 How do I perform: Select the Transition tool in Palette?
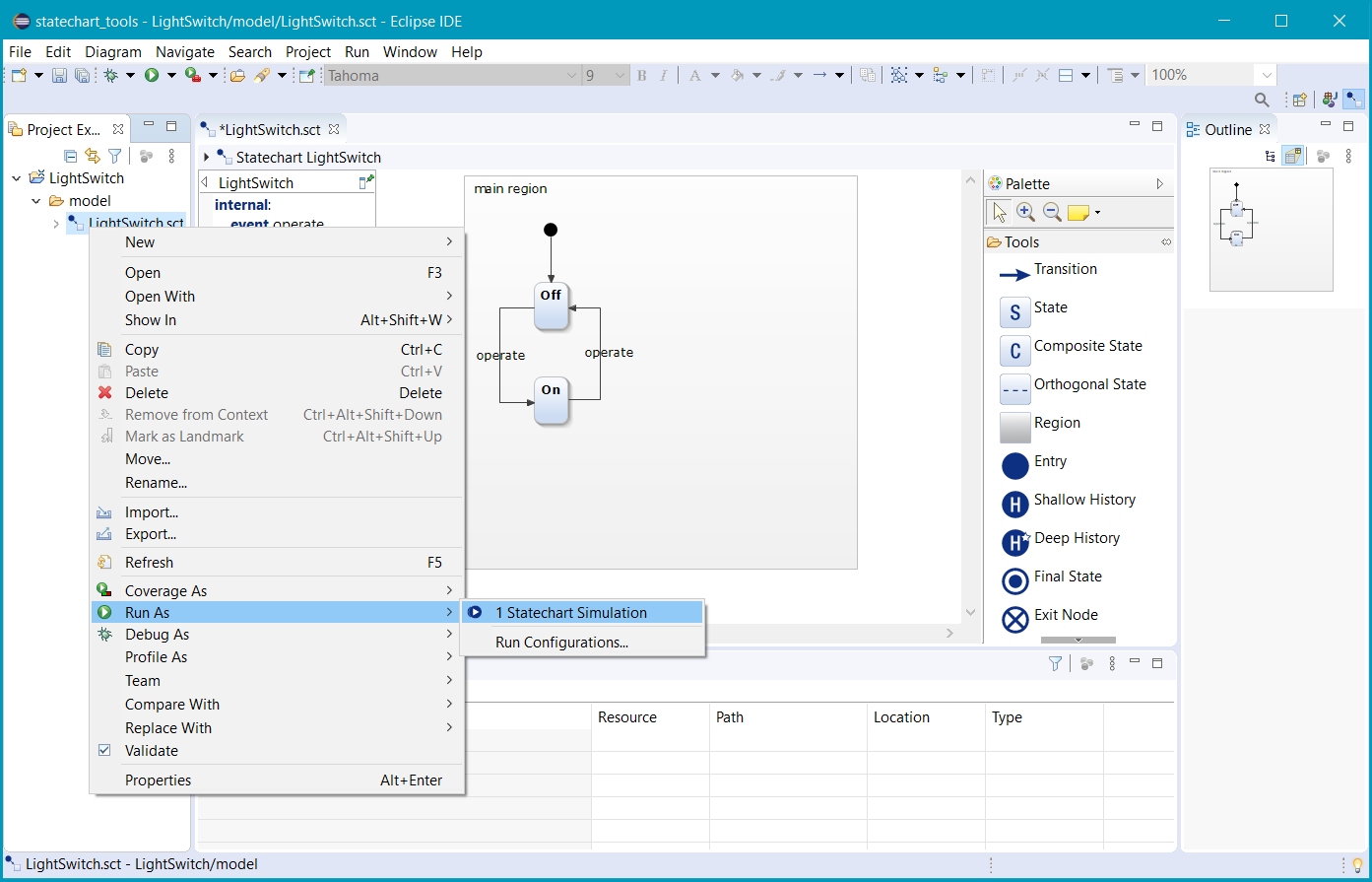(1049, 272)
